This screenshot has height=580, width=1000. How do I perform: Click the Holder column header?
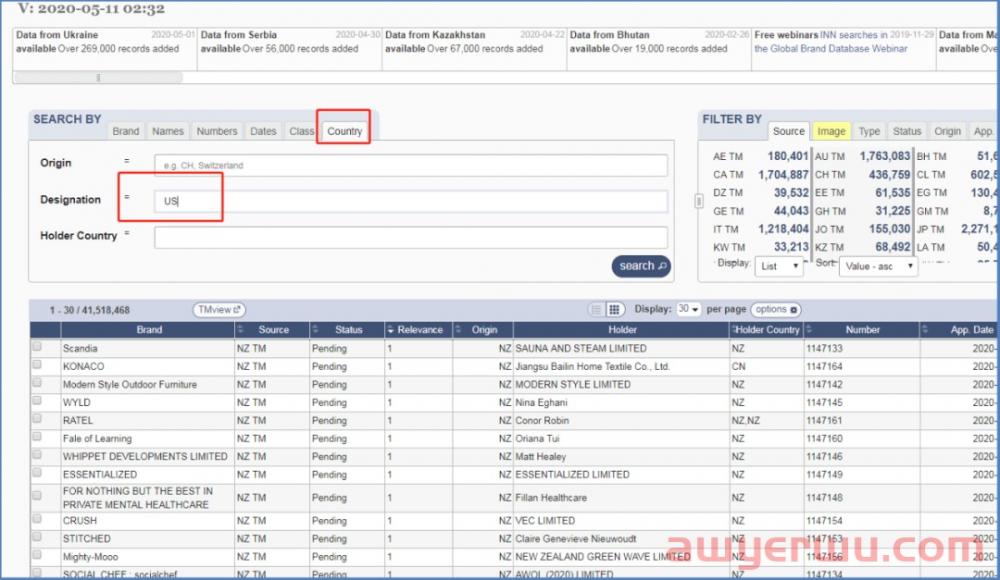pos(622,330)
